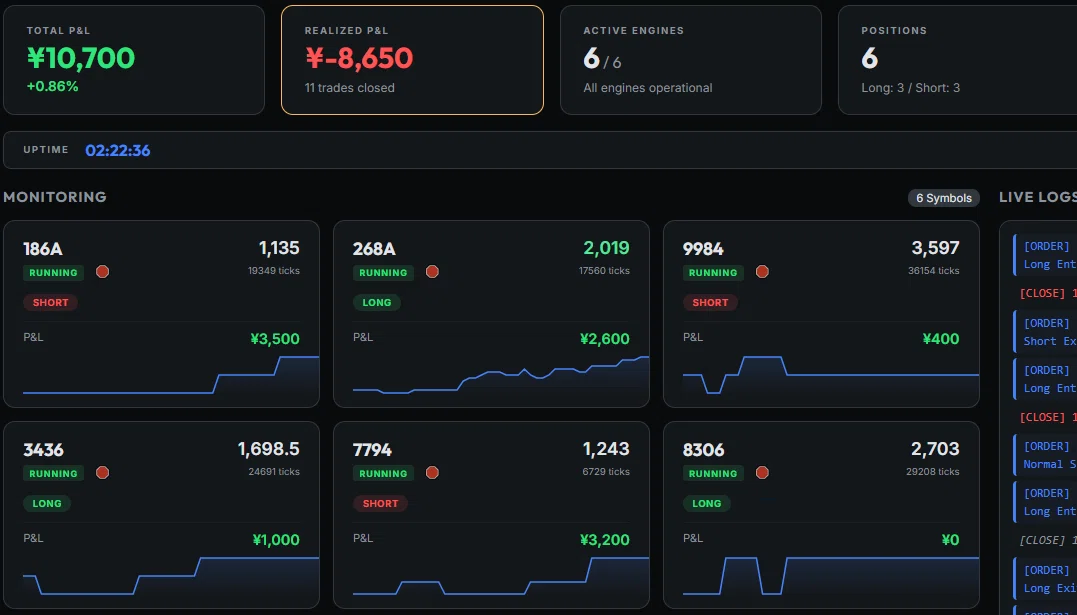This screenshot has height=615, width=1077.
Task: Click the red stop dot on 186A card
Action: [102, 271]
